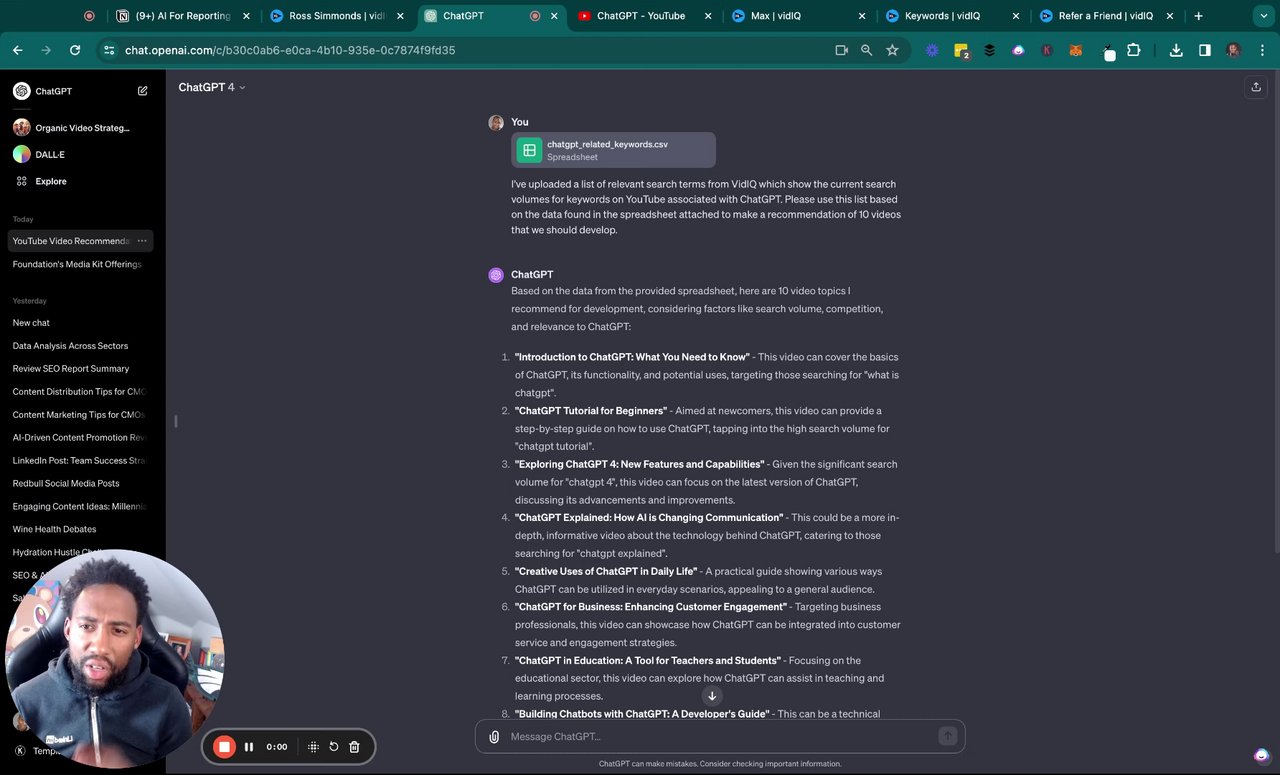The image size is (1280, 775).
Task: Open options for YouTube Video Recommendations chat
Action: 142,241
